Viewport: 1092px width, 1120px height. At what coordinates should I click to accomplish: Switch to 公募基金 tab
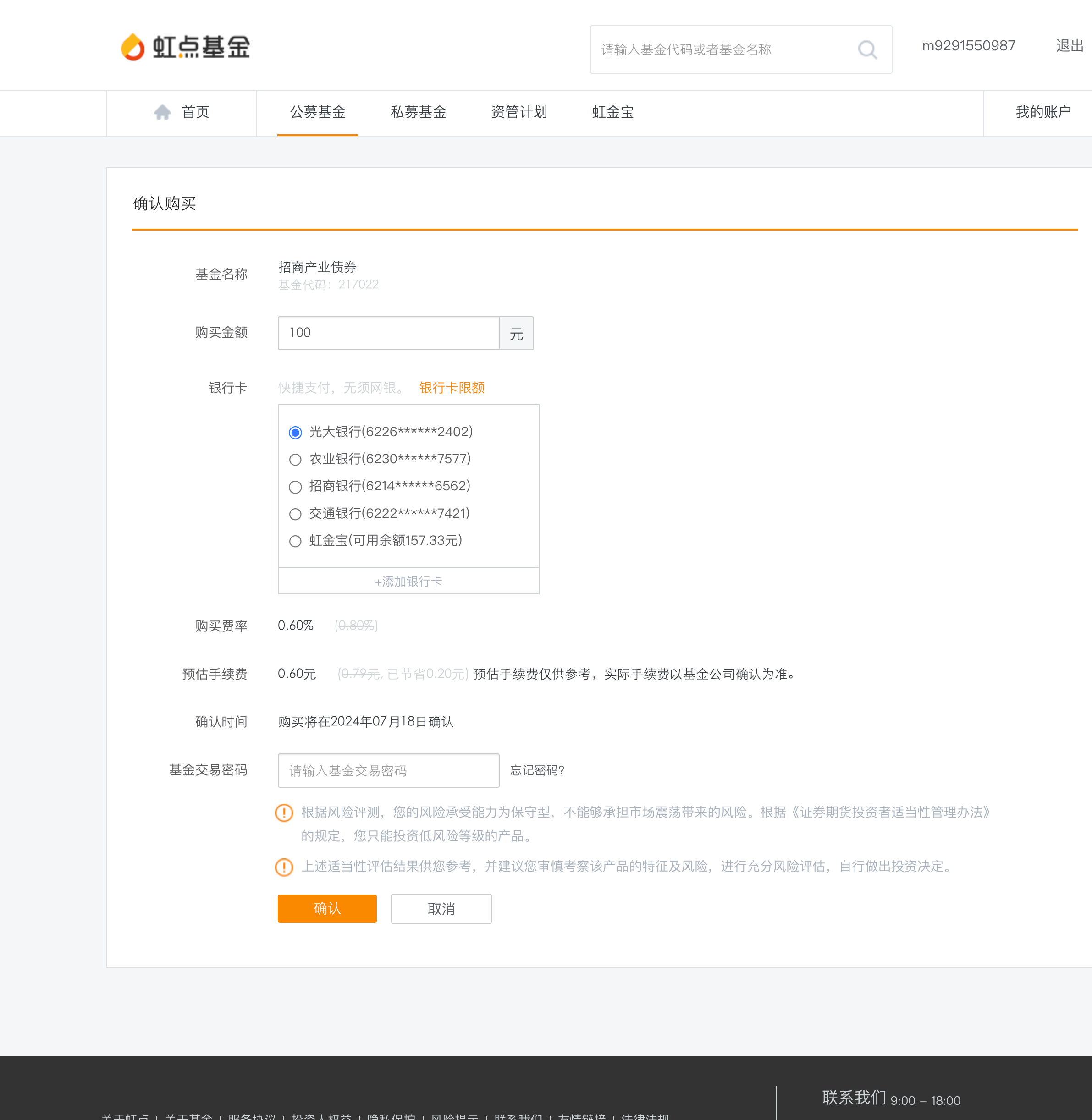[317, 112]
